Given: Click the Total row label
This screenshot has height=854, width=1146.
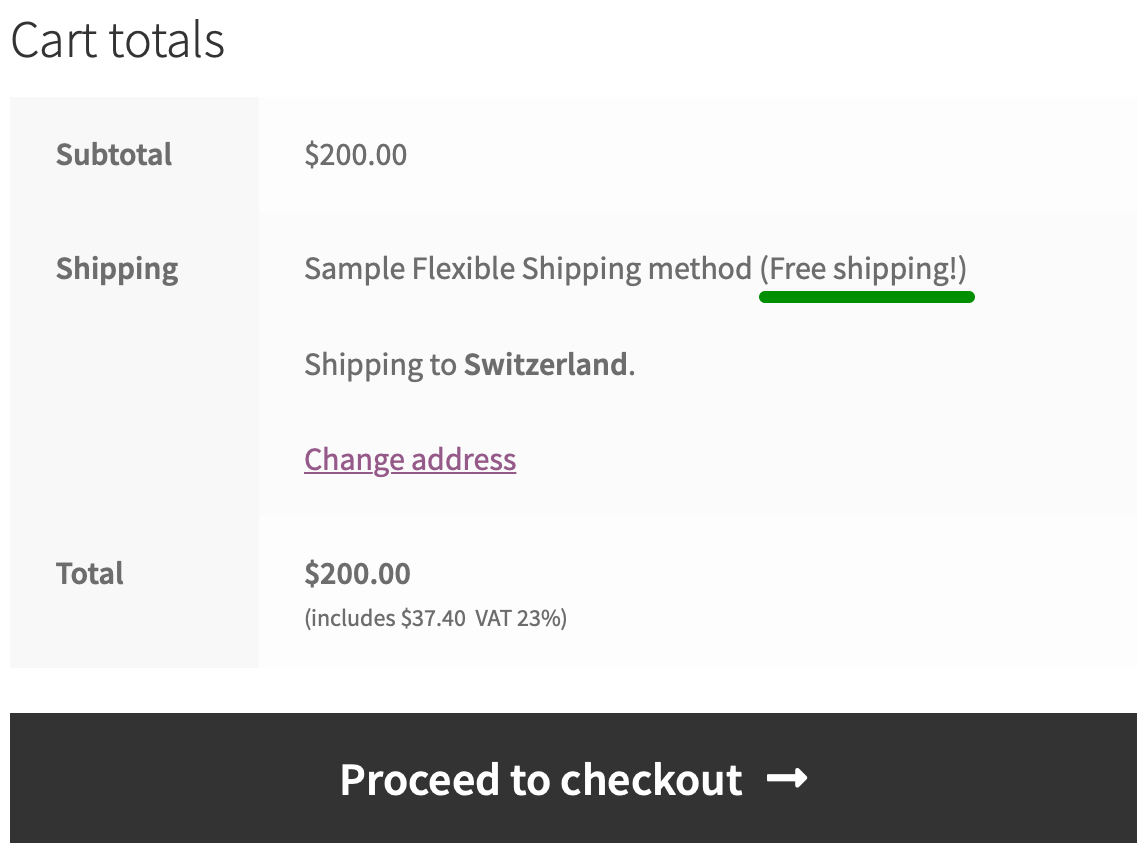Looking at the screenshot, I should coord(89,573).
